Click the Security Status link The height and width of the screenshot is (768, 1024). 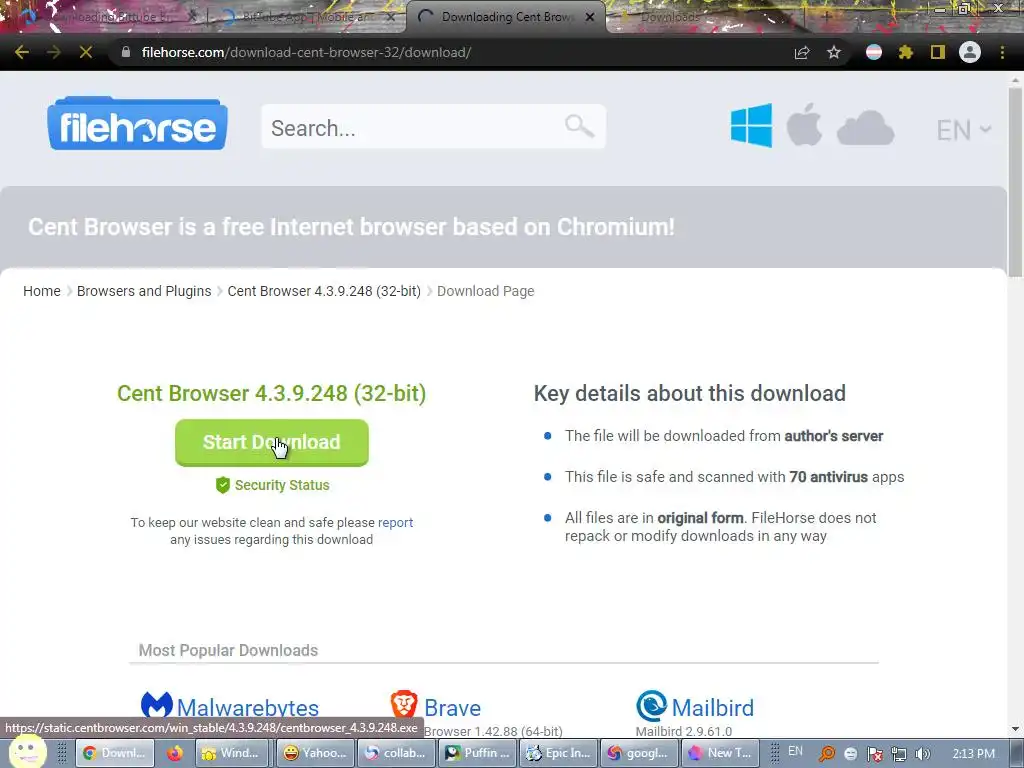pos(282,485)
